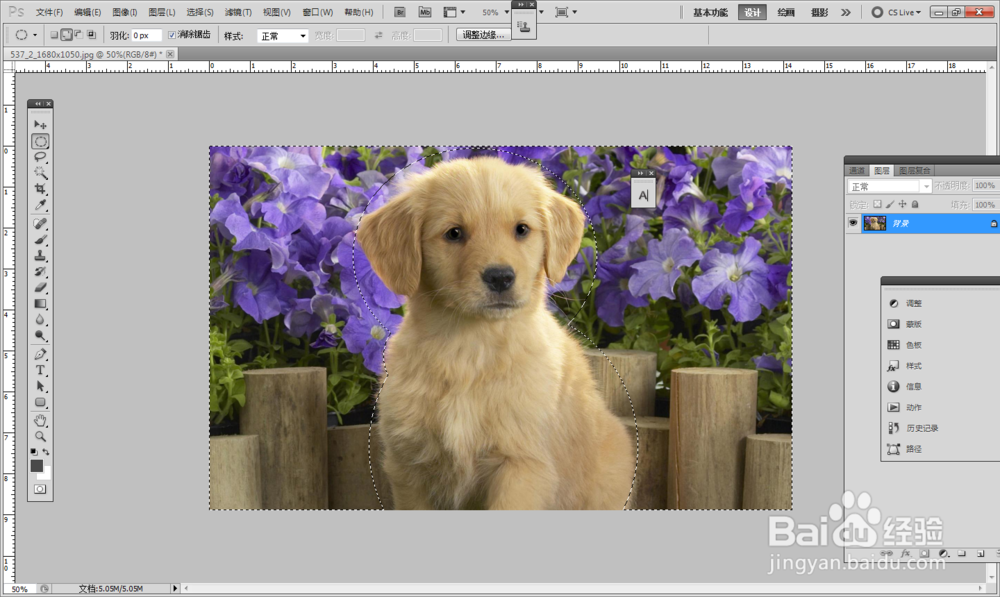Choose Subtract from Selection mode button

coord(78,35)
